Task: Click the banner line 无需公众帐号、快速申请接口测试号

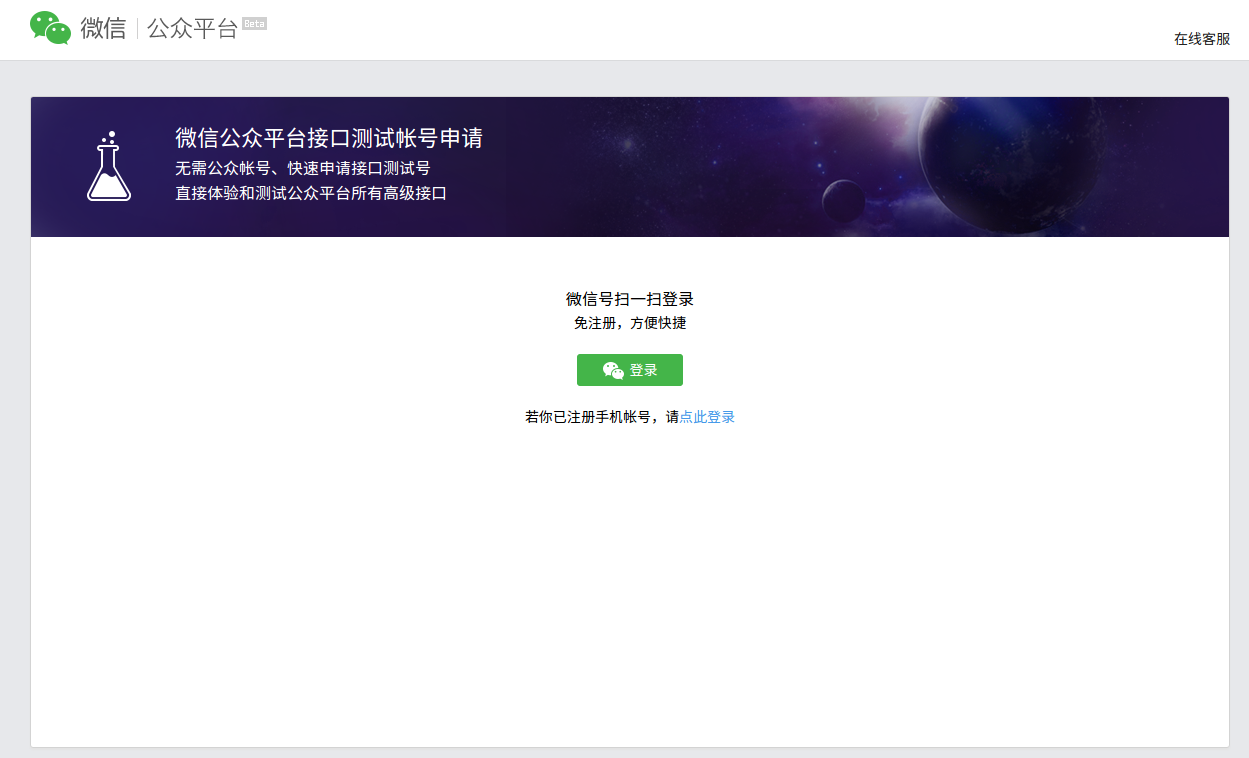Action: [302, 168]
